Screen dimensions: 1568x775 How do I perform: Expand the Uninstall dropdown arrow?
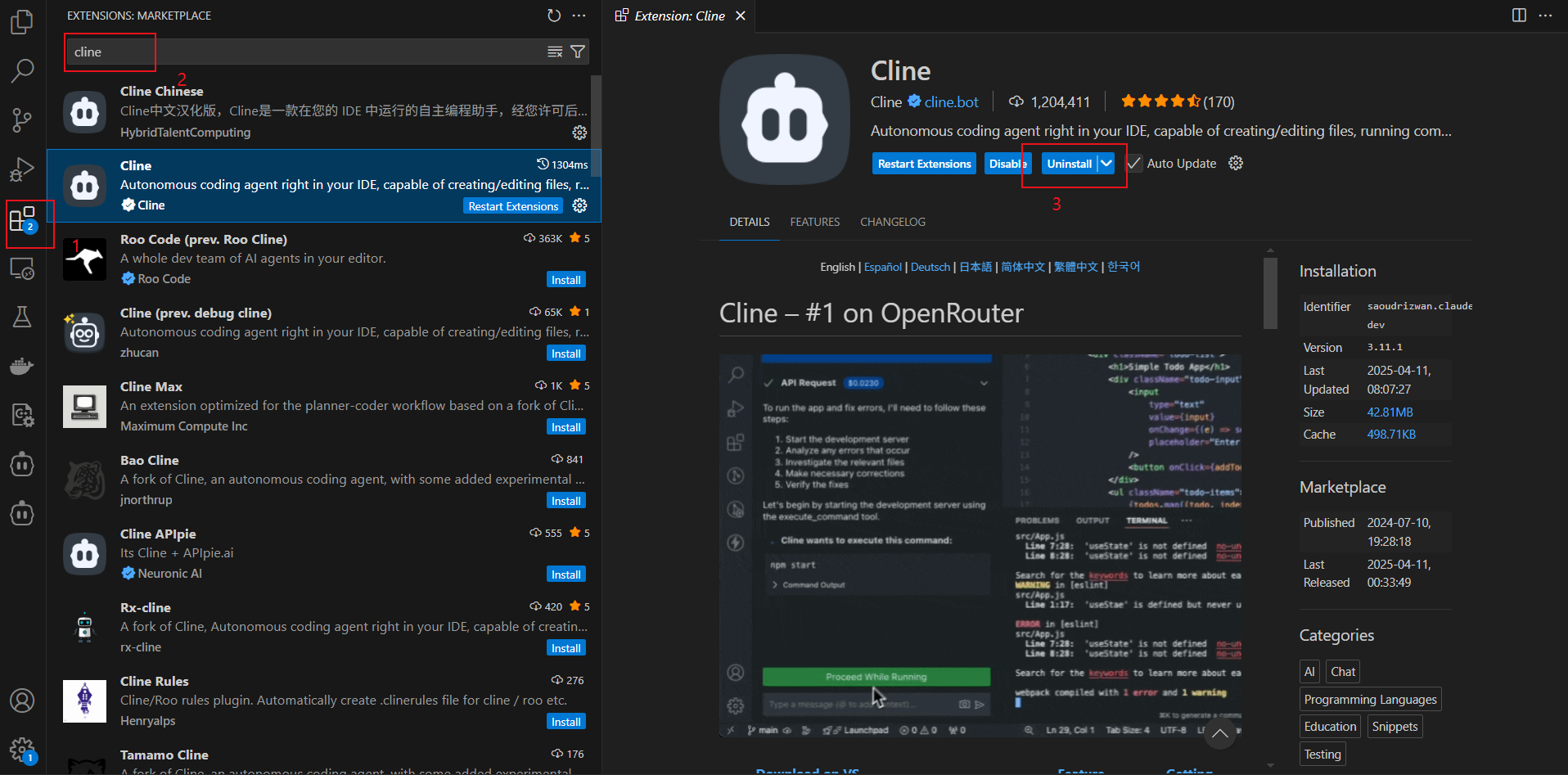point(1106,163)
